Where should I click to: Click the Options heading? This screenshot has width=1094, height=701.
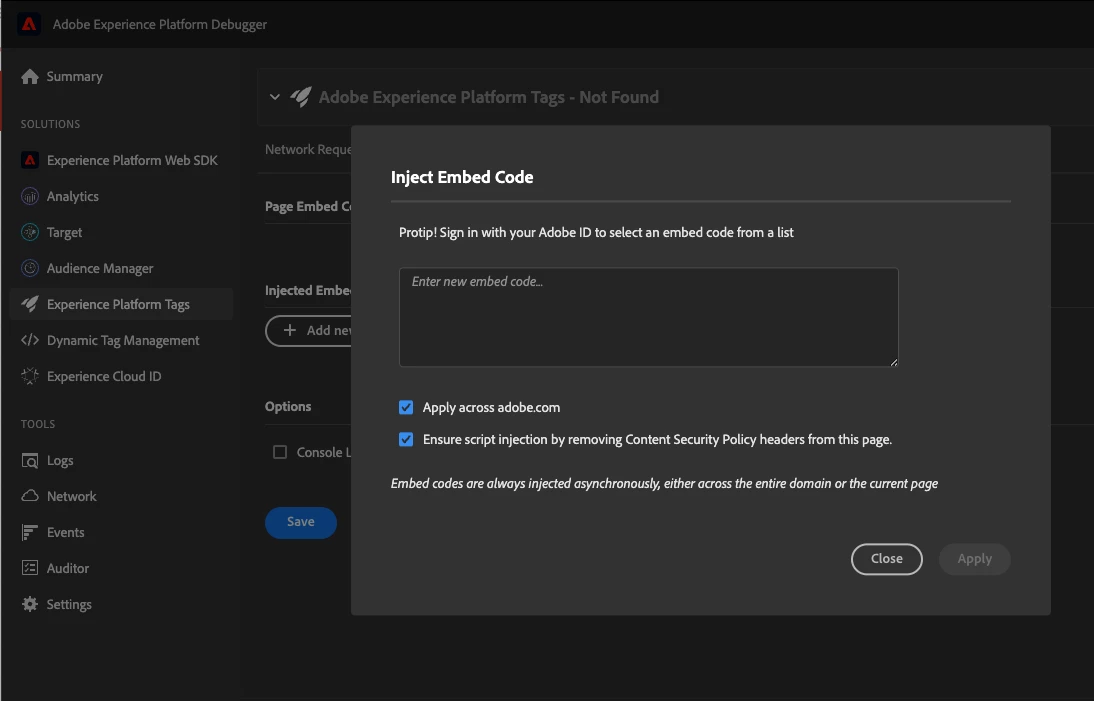click(288, 406)
